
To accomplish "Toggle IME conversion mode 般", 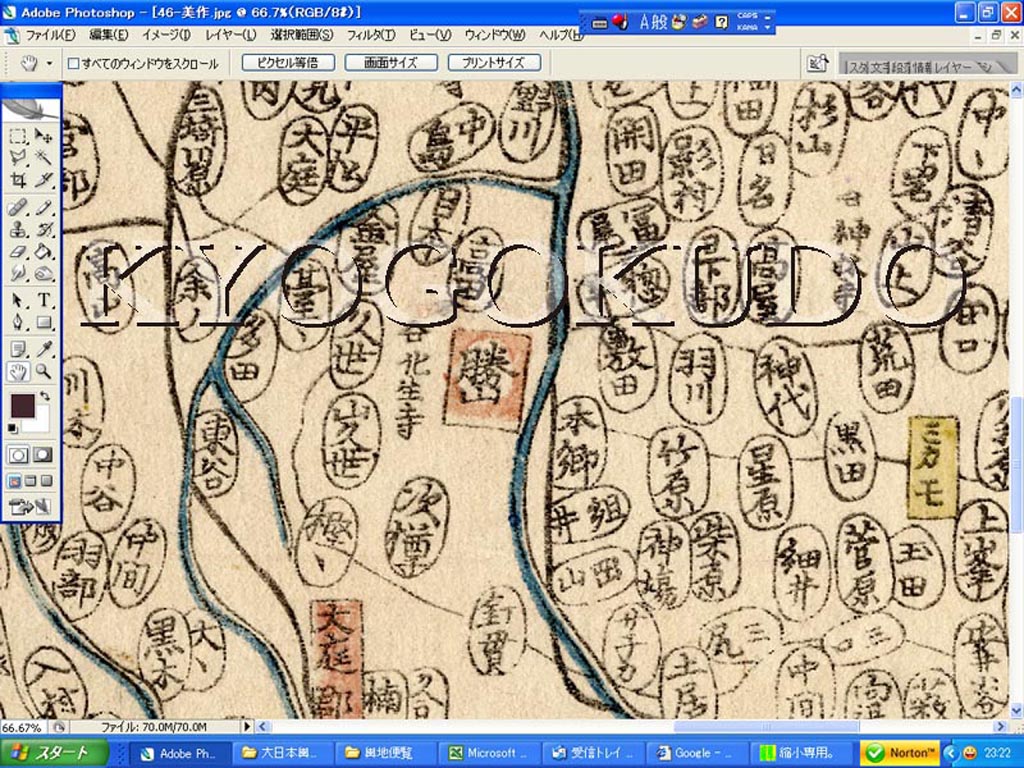I will [x=660, y=22].
